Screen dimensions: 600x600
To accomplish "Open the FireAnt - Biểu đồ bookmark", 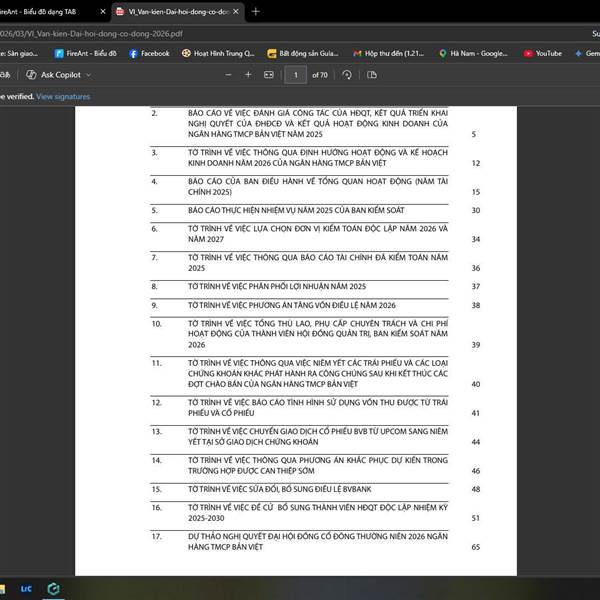I will point(85,54).
